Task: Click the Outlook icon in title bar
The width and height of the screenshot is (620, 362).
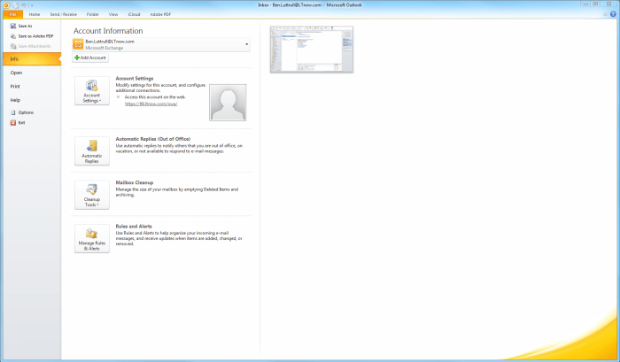Action: 6,5
